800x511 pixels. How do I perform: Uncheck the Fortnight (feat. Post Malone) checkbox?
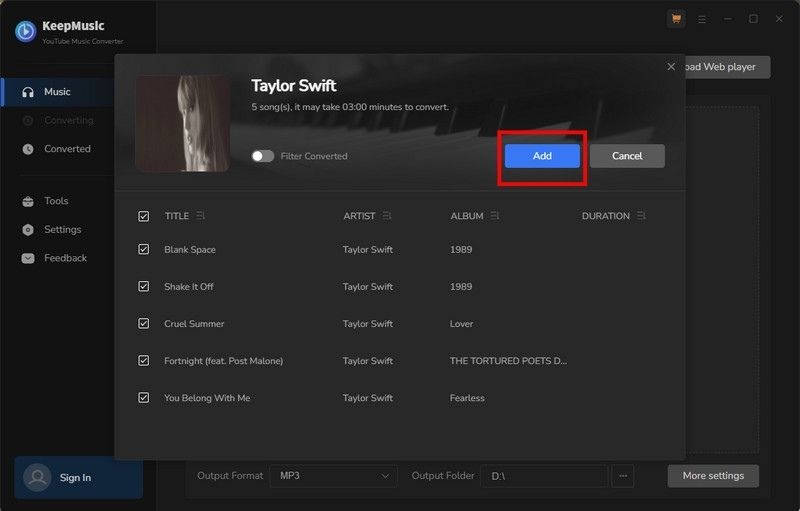tap(144, 361)
